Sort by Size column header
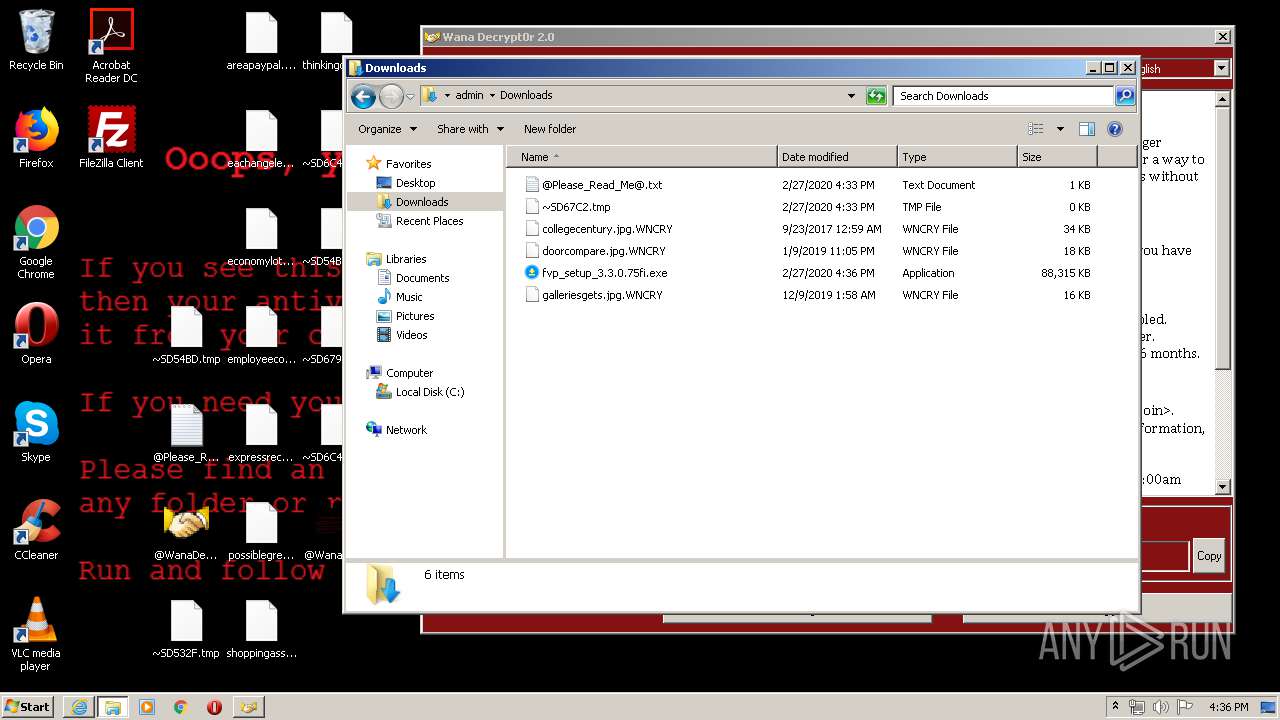1280x720 pixels. coord(1057,157)
